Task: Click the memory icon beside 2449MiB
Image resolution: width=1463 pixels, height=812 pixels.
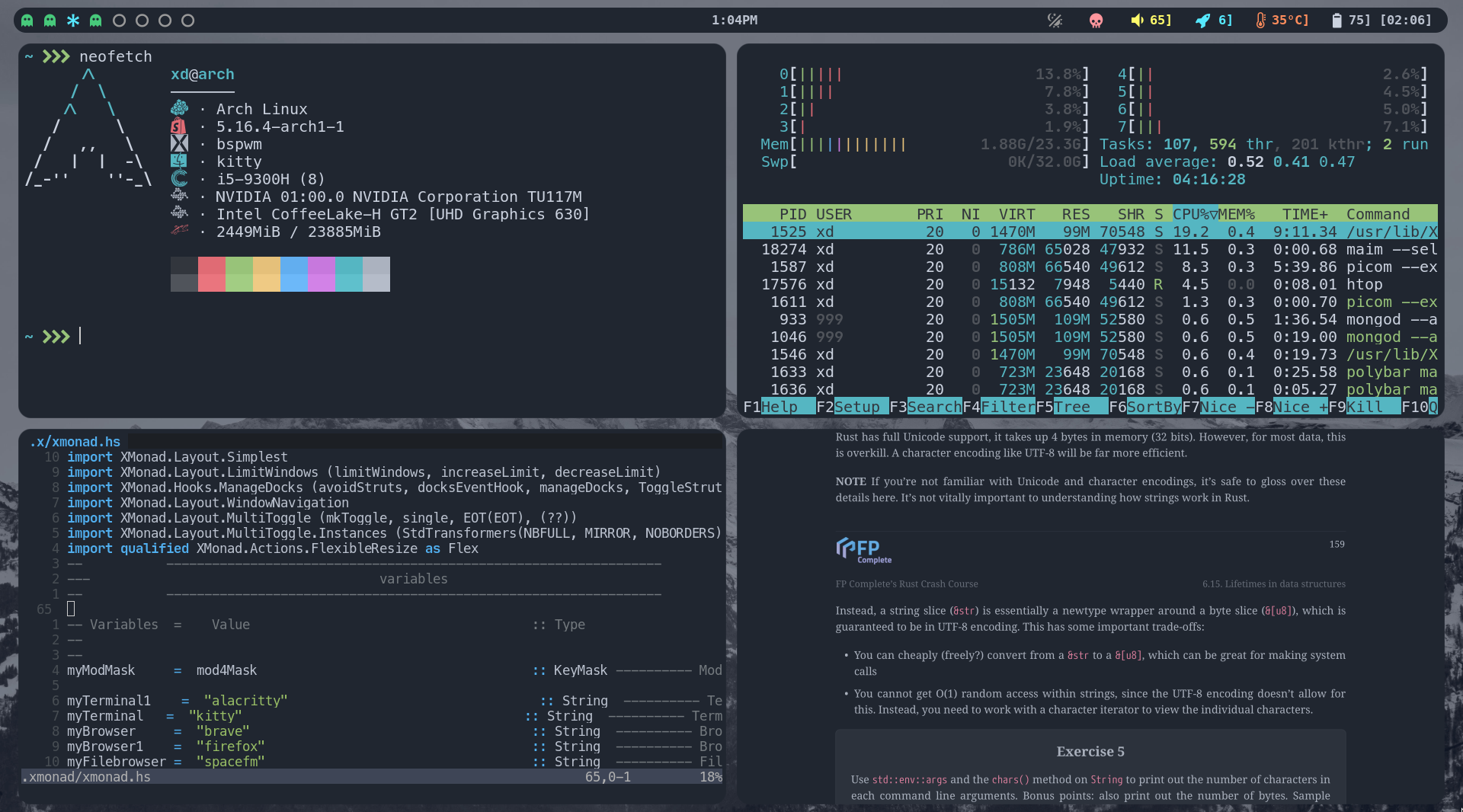Action: [x=179, y=230]
